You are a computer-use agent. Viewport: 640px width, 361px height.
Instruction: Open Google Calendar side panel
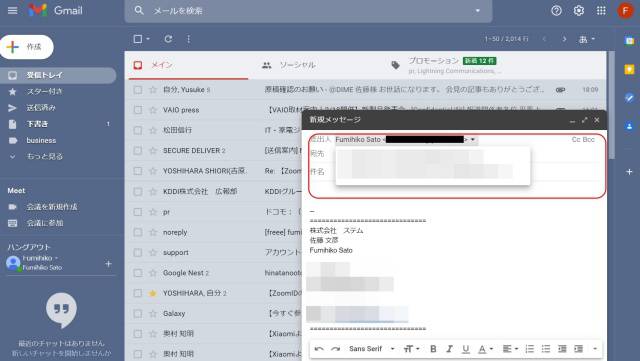pyautogui.click(x=629, y=40)
